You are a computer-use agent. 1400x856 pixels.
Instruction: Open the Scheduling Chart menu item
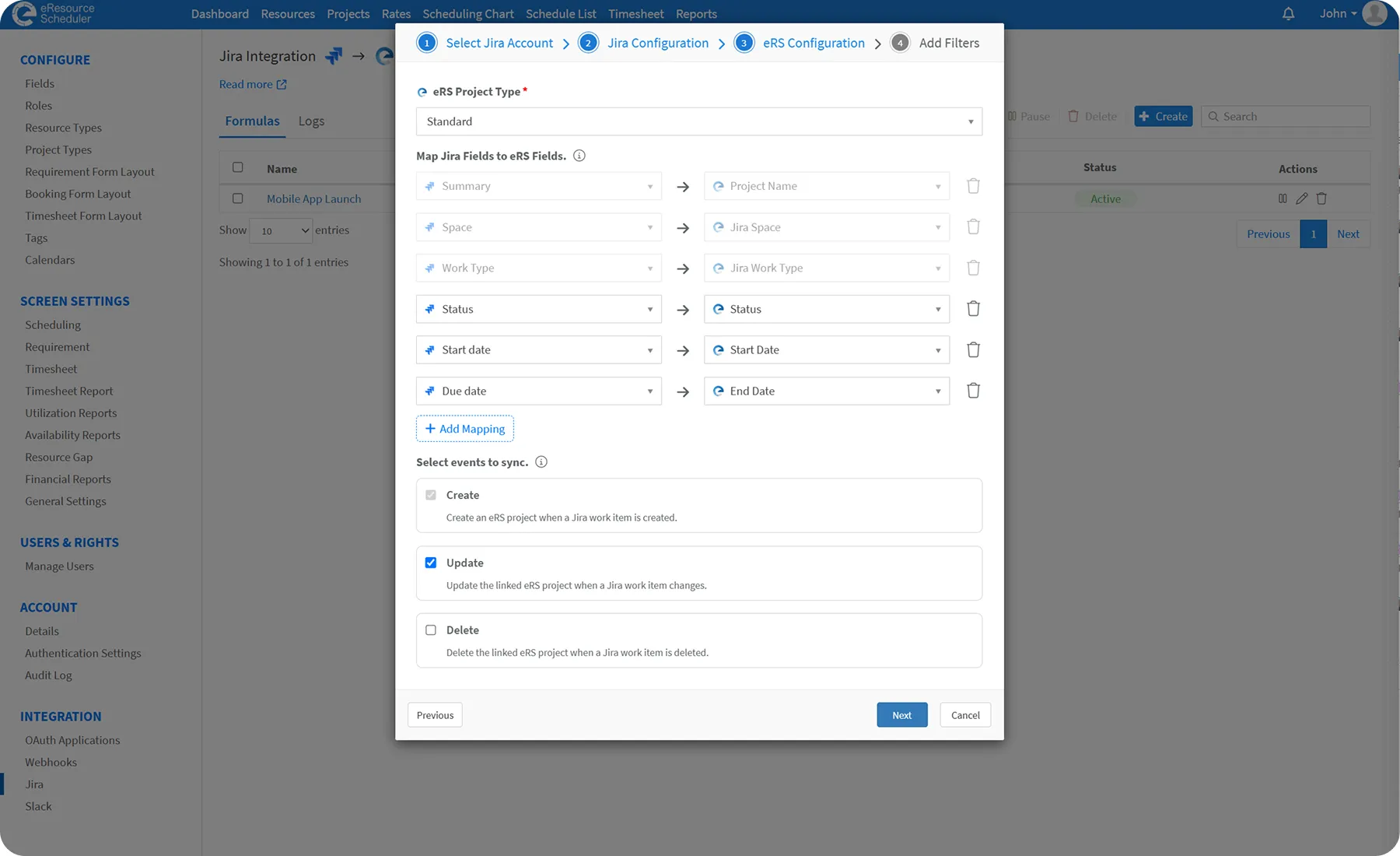click(468, 14)
